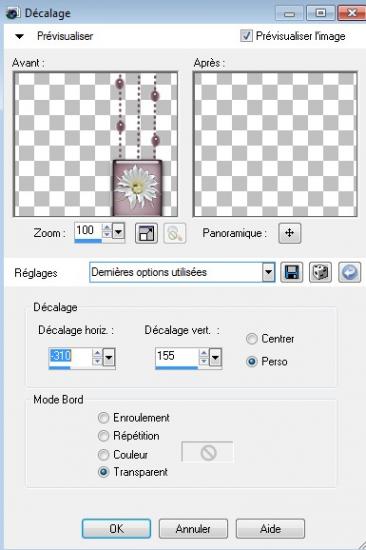This screenshot has height=550, width=366.
Task: Click the Décalage horiz. value field
Action: (71, 356)
